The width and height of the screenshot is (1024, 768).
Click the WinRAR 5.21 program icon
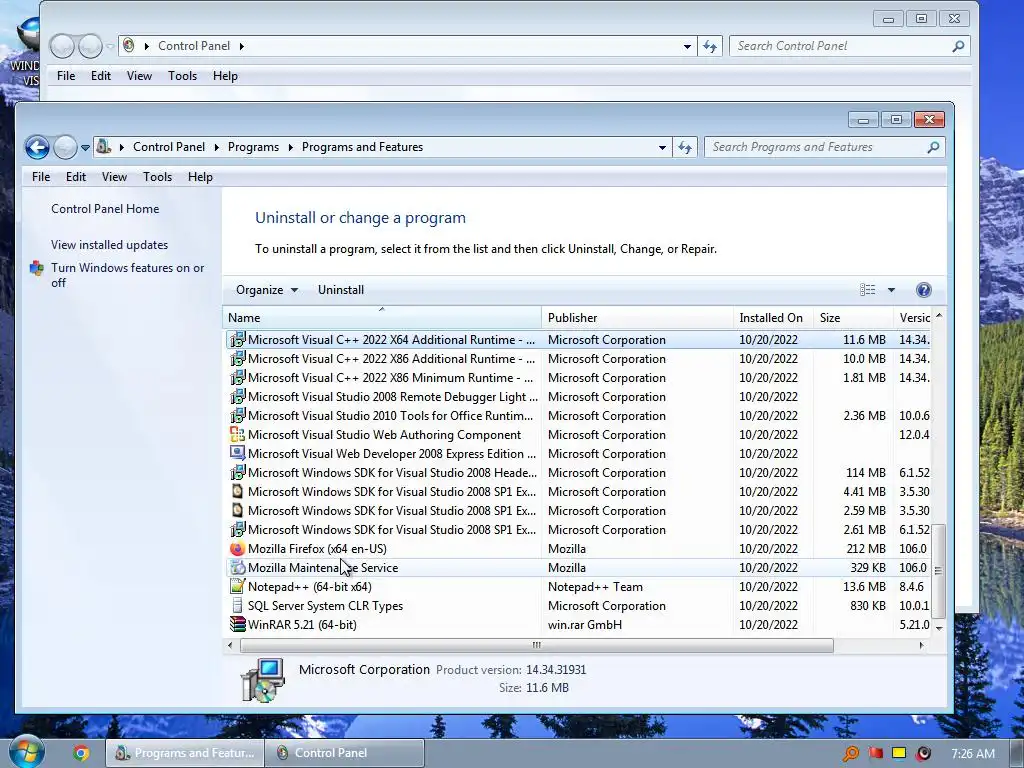238,624
